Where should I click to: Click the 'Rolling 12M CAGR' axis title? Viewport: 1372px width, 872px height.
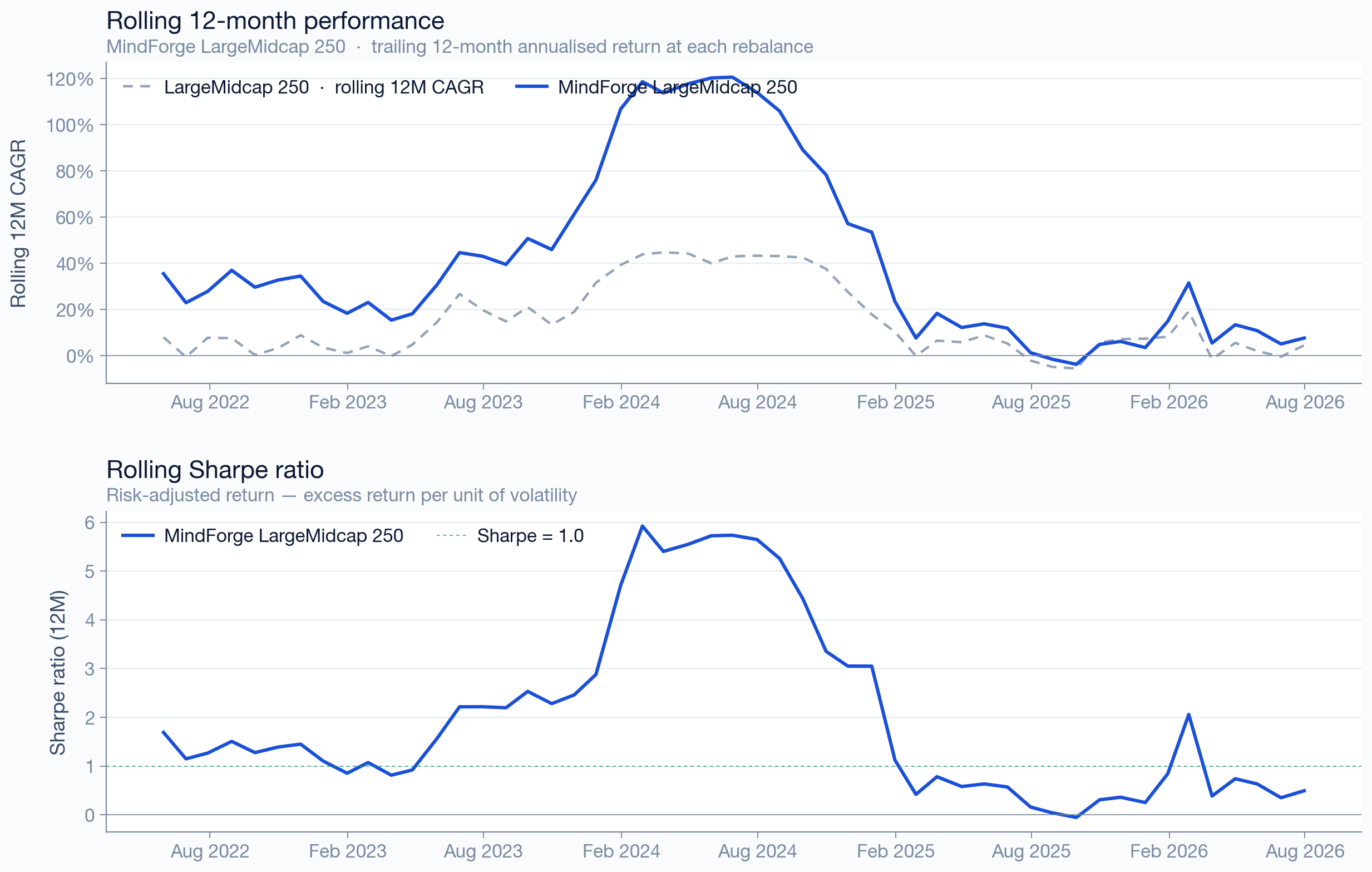18,223
